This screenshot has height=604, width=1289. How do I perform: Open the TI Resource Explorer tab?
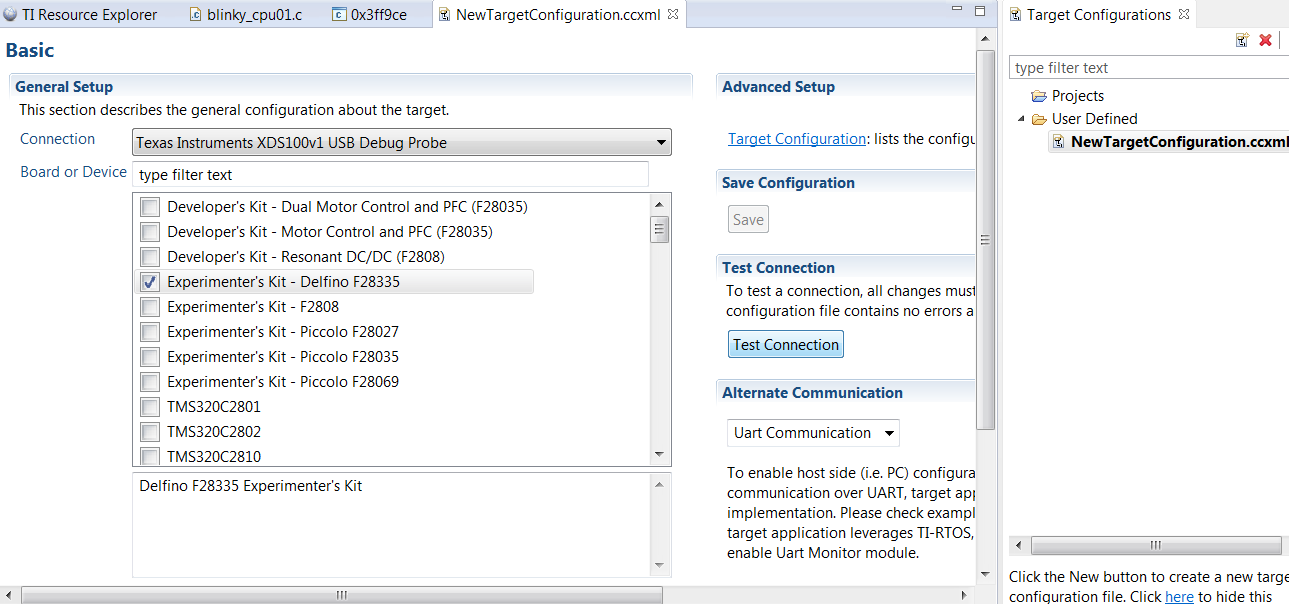88,15
